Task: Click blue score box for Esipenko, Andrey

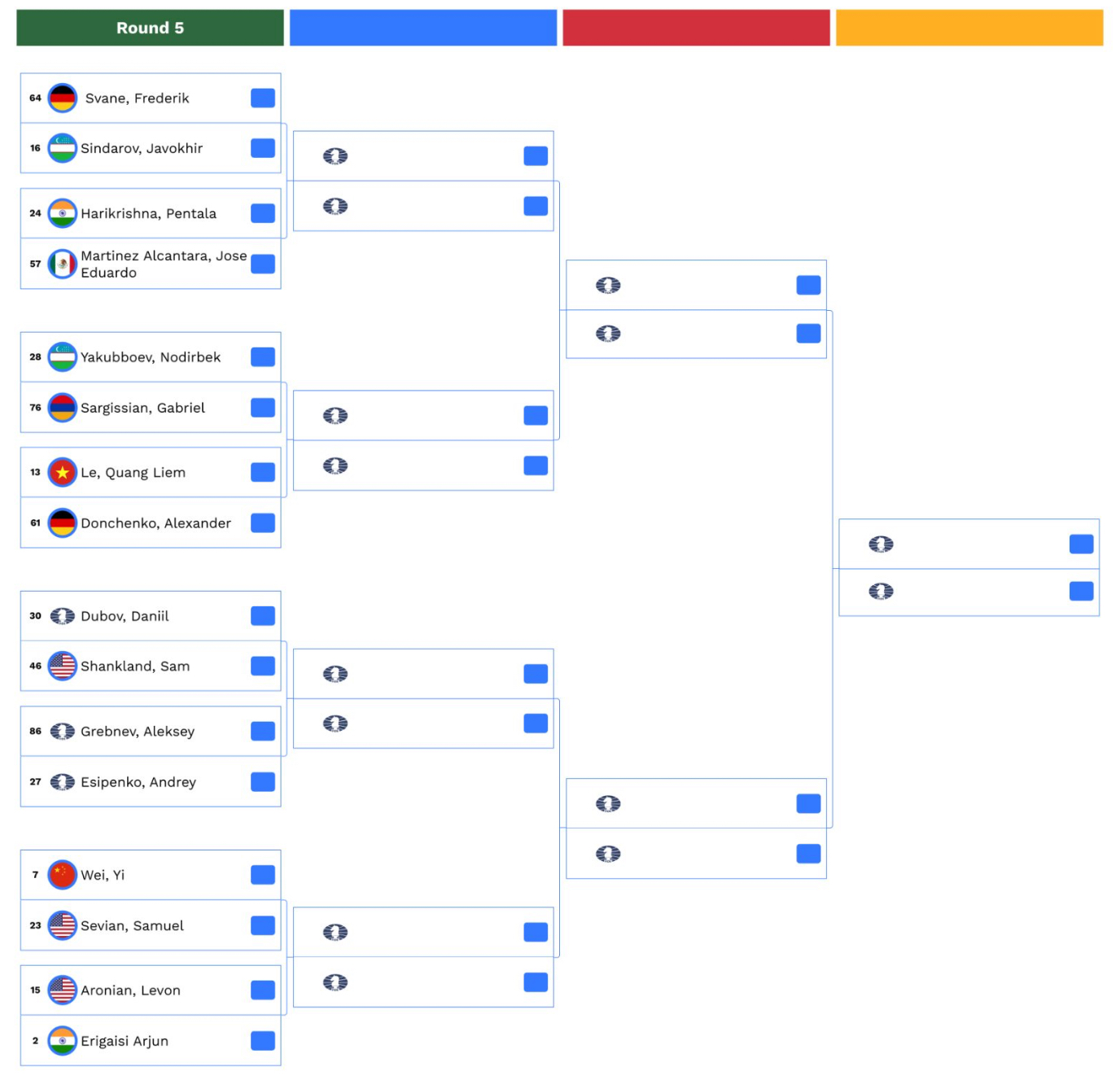Action: coord(263,782)
